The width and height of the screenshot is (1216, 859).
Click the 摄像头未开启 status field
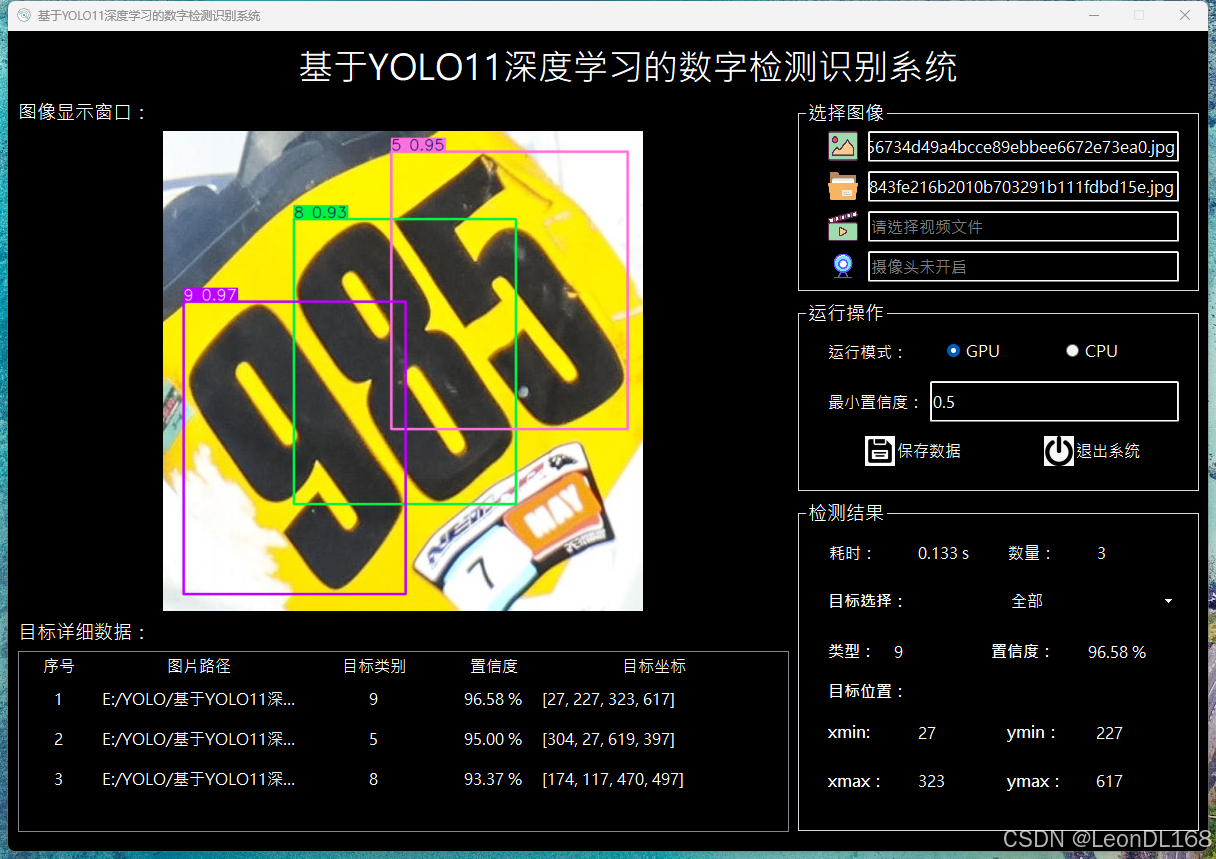[1022, 265]
